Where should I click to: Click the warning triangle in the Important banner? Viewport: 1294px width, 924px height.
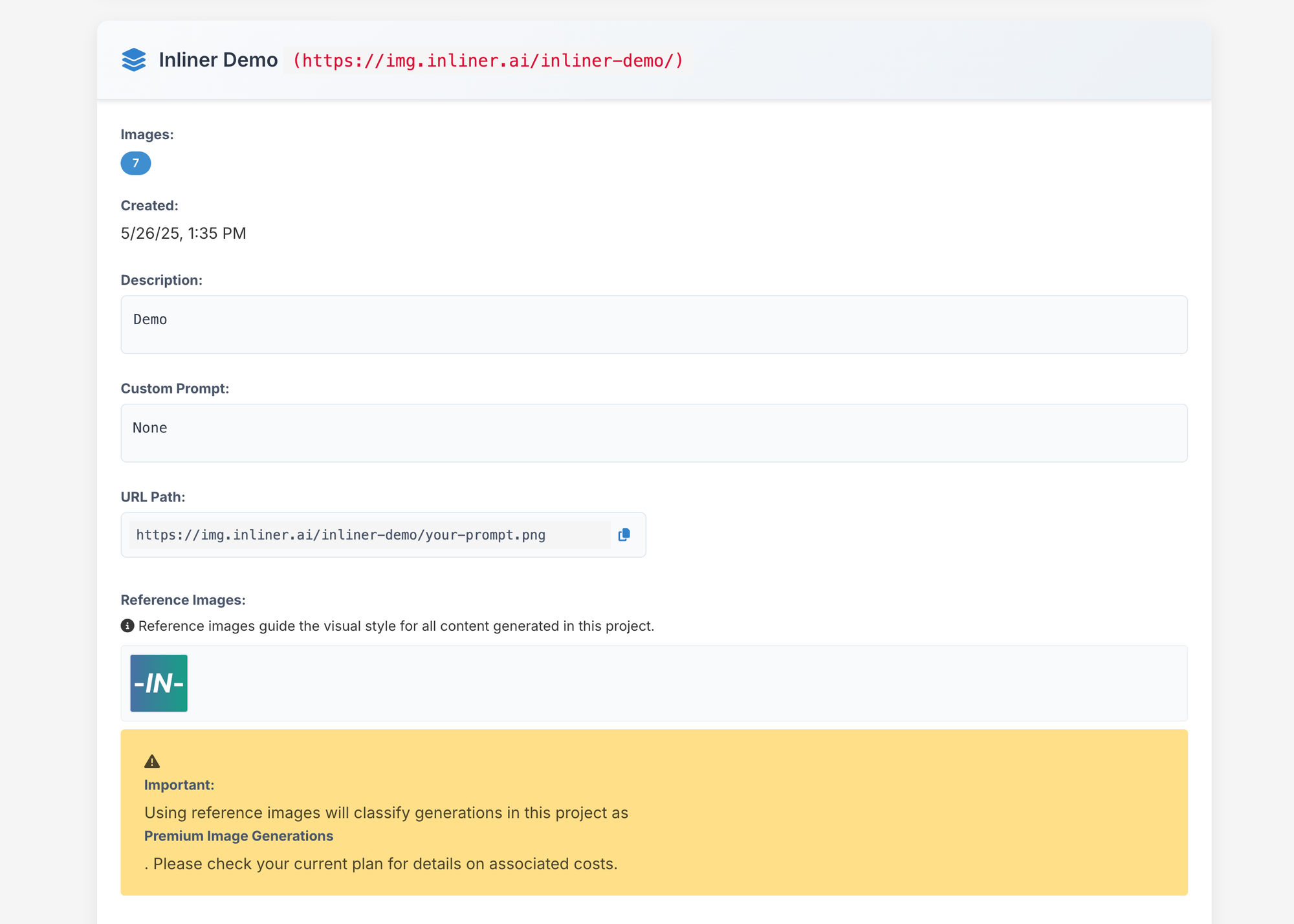153,761
